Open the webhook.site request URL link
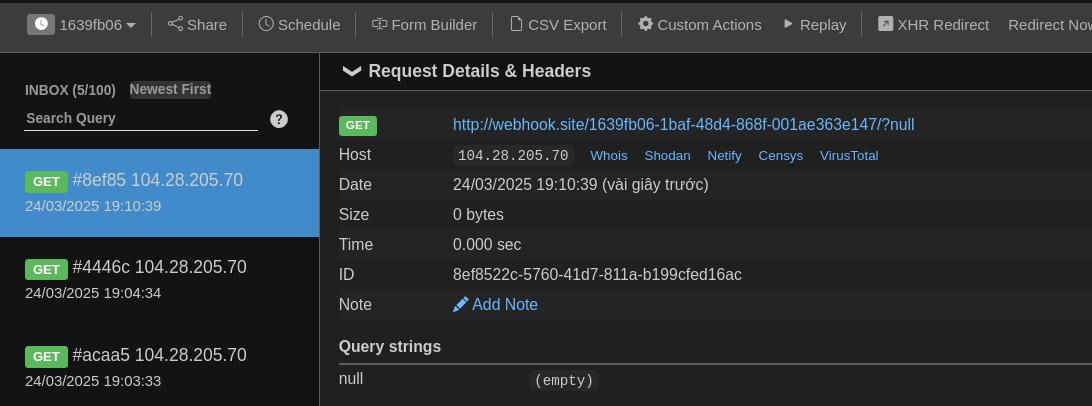 pyautogui.click(x=683, y=124)
